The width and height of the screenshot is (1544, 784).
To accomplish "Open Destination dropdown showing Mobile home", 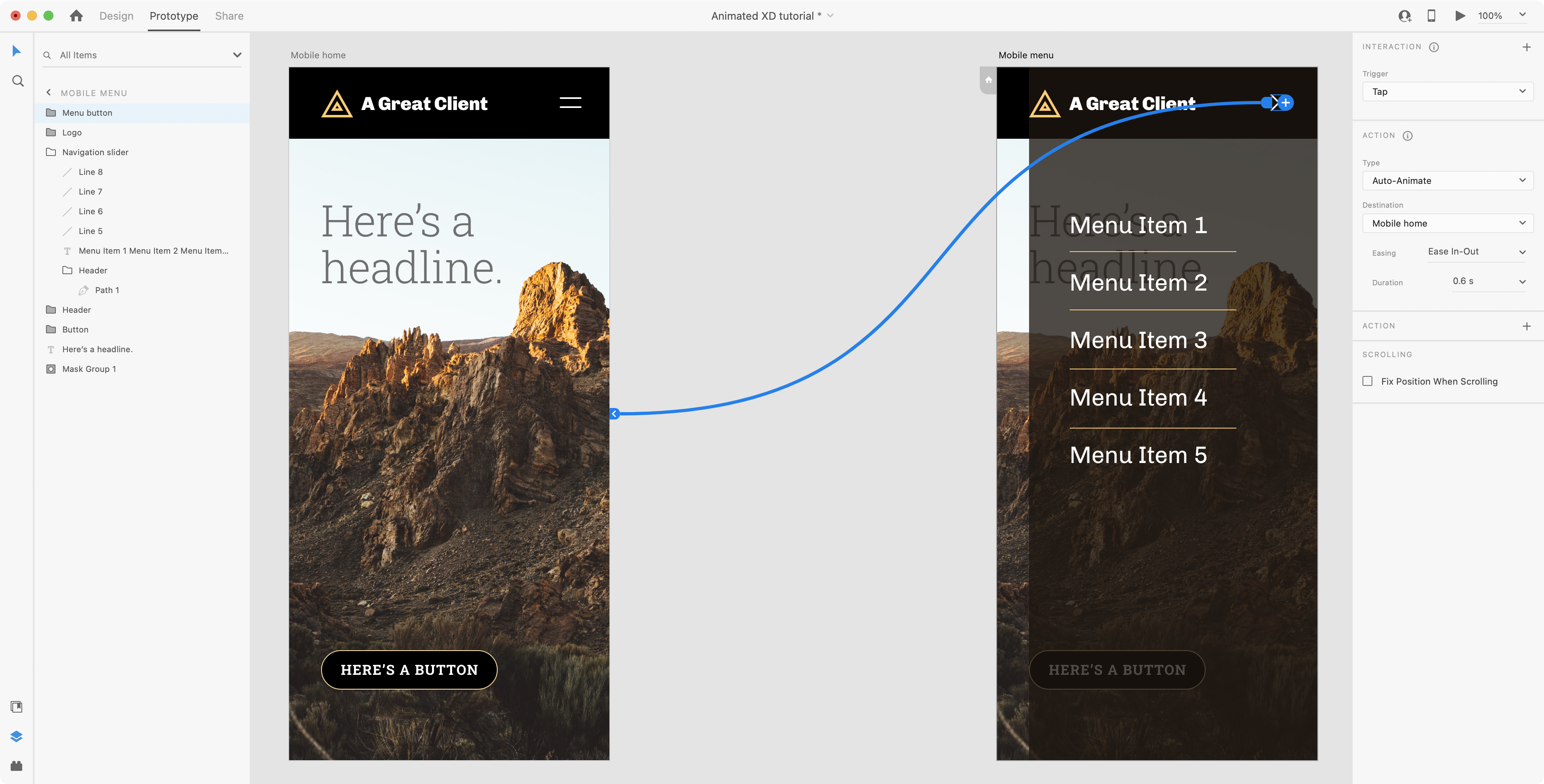I will pos(1447,223).
